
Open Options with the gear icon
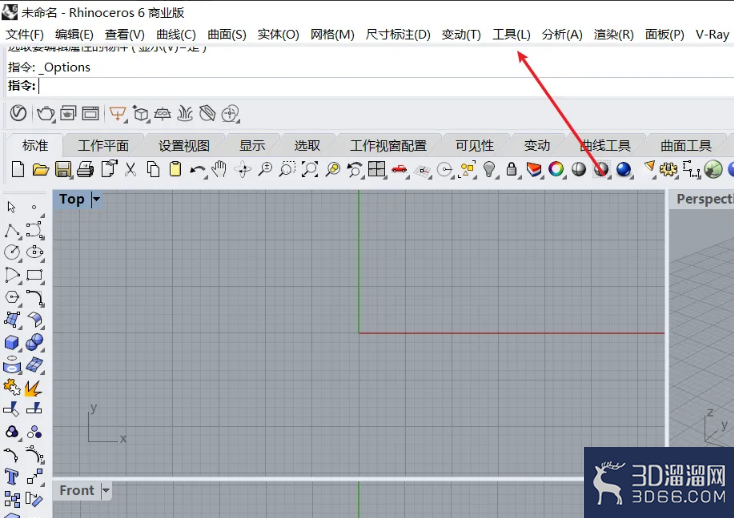(668, 169)
